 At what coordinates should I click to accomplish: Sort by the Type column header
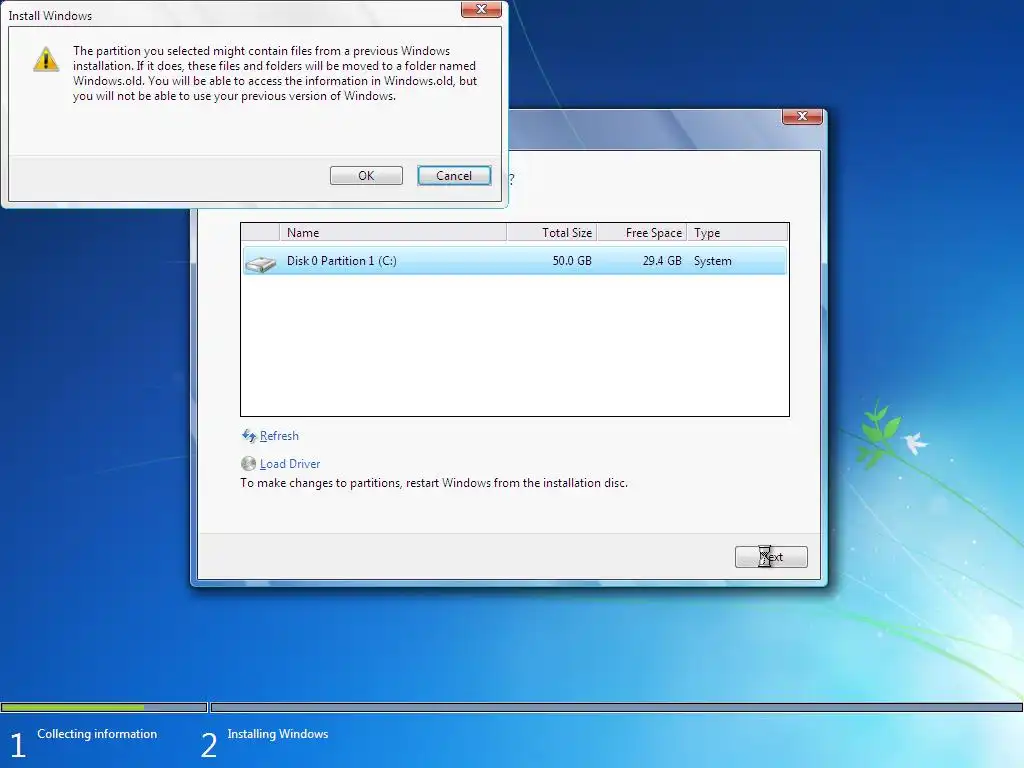[x=737, y=232]
